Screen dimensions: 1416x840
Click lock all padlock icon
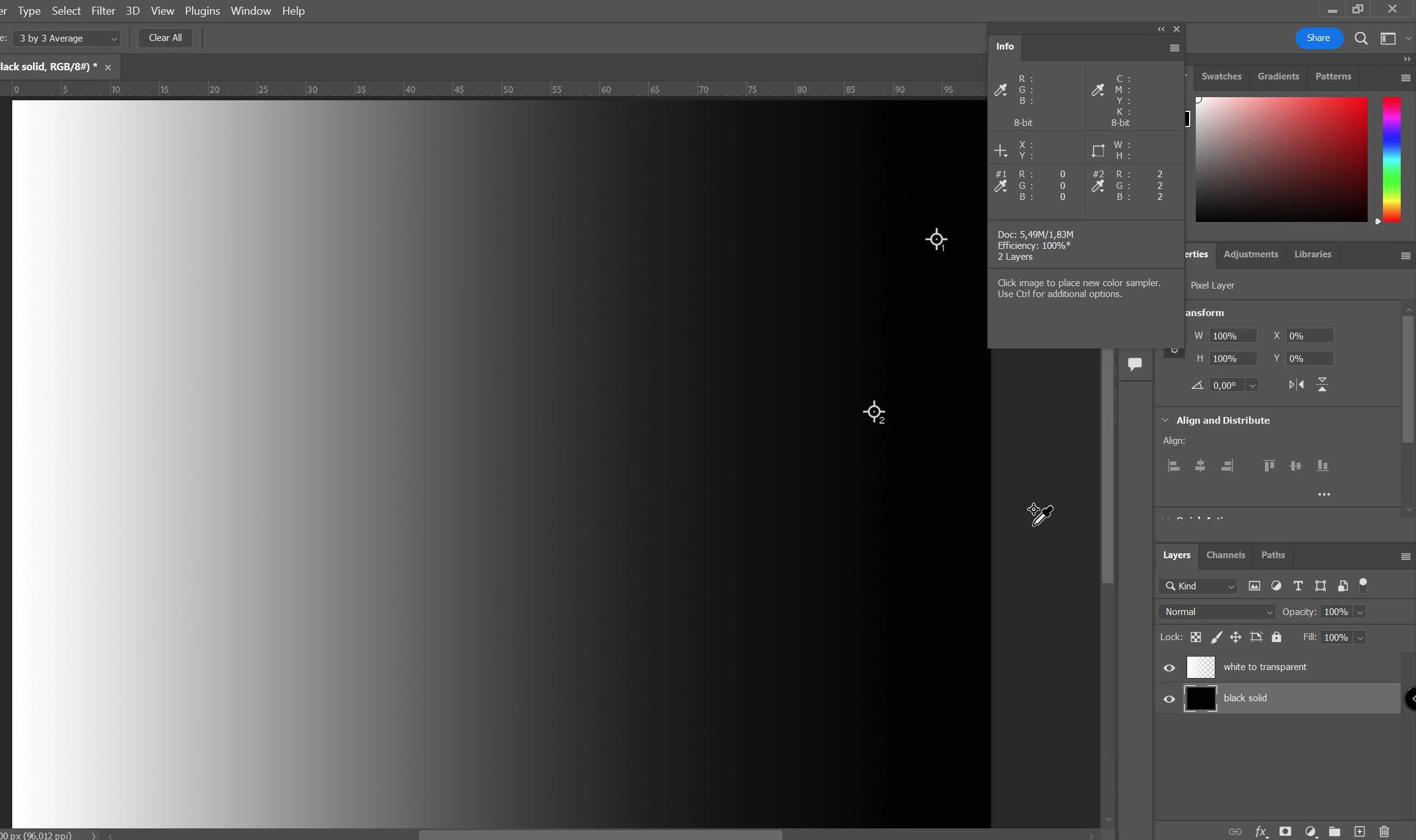coord(1277,637)
